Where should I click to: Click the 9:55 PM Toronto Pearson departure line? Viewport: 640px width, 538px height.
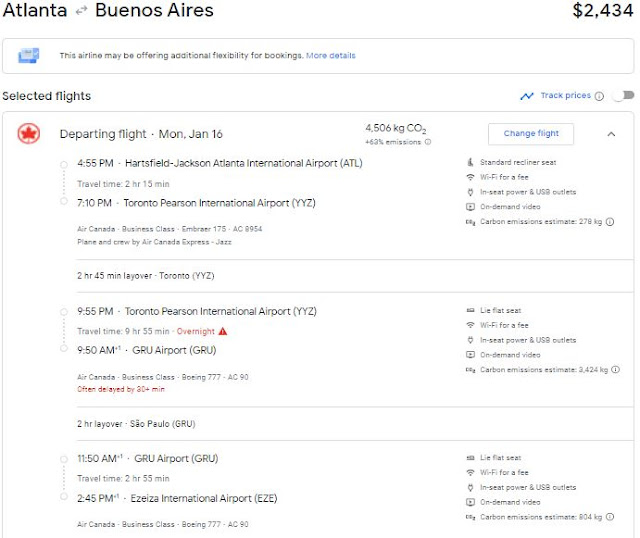click(197, 311)
